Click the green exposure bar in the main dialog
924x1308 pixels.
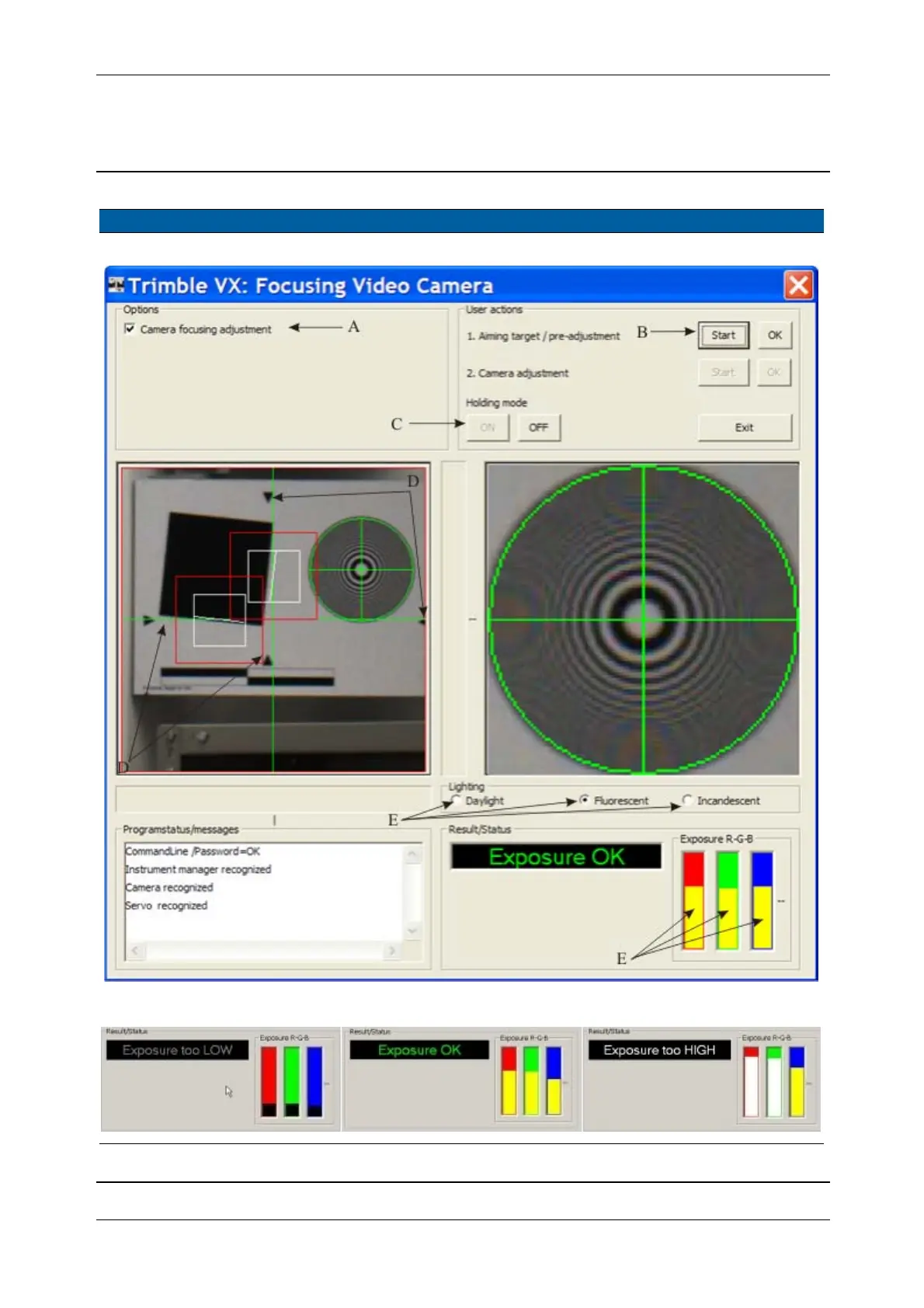(728, 900)
